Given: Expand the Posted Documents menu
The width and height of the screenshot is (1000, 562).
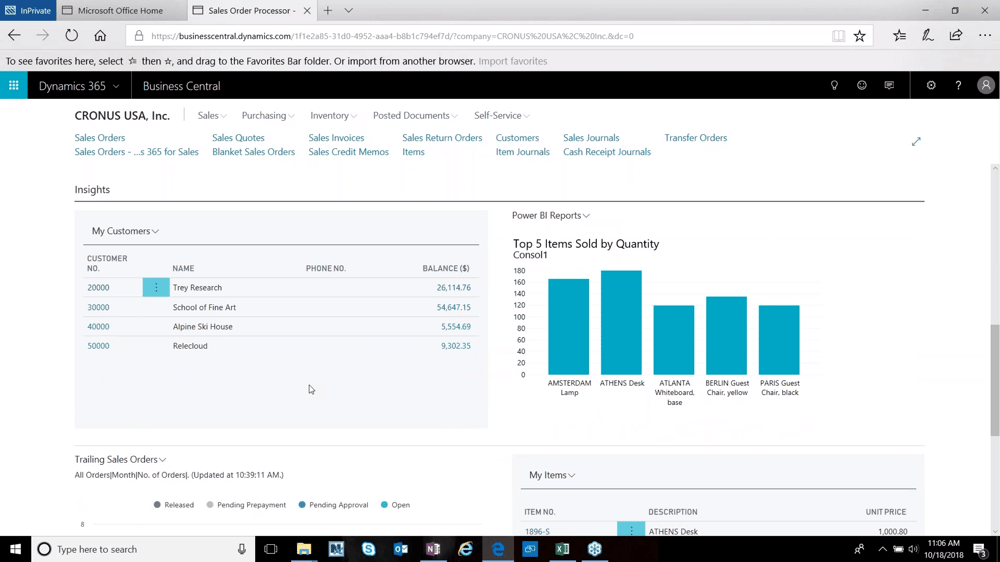Looking at the screenshot, I should pyautogui.click(x=415, y=115).
